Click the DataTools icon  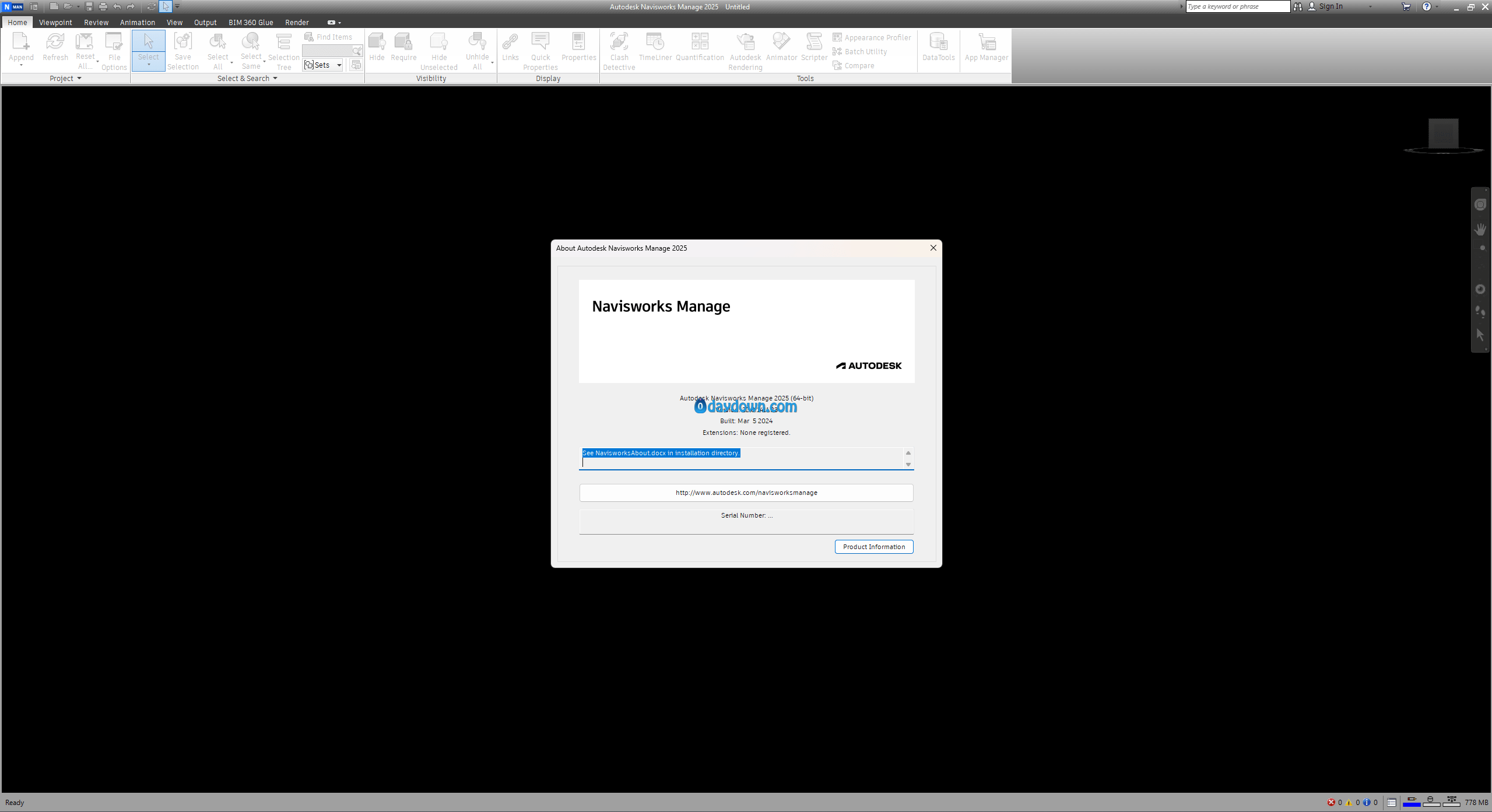(938, 47)
